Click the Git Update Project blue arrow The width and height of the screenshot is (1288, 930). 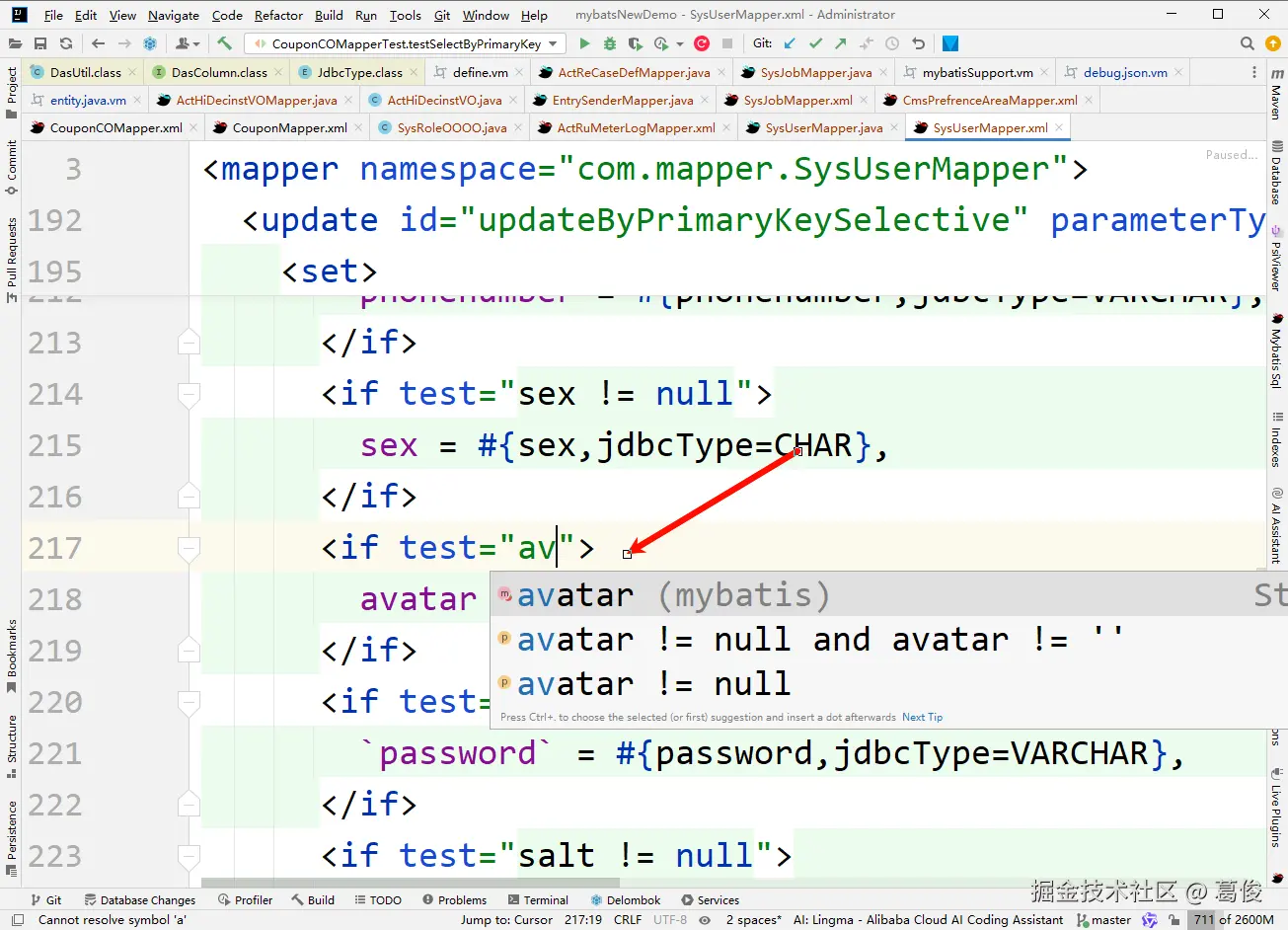790,43
